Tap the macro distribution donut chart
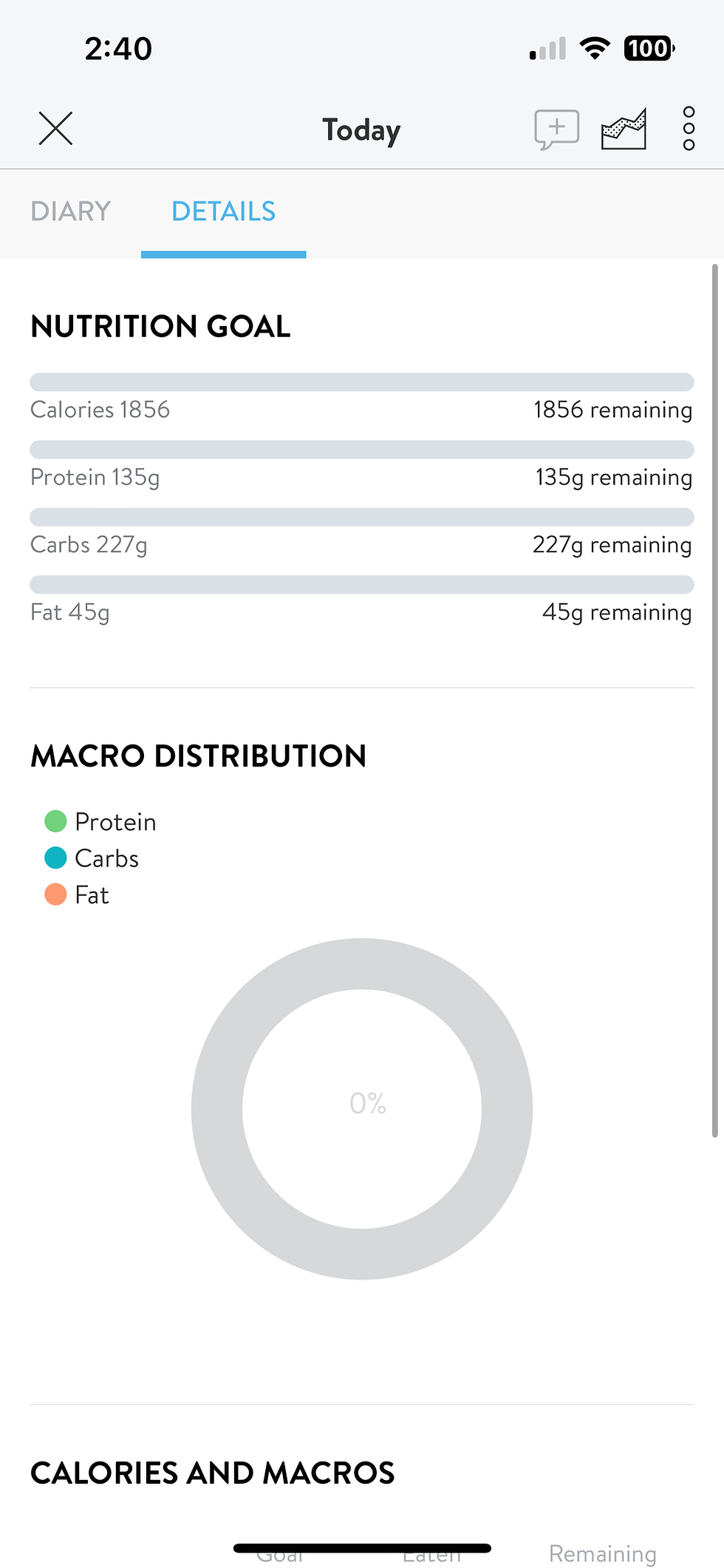 [362, 1109]
